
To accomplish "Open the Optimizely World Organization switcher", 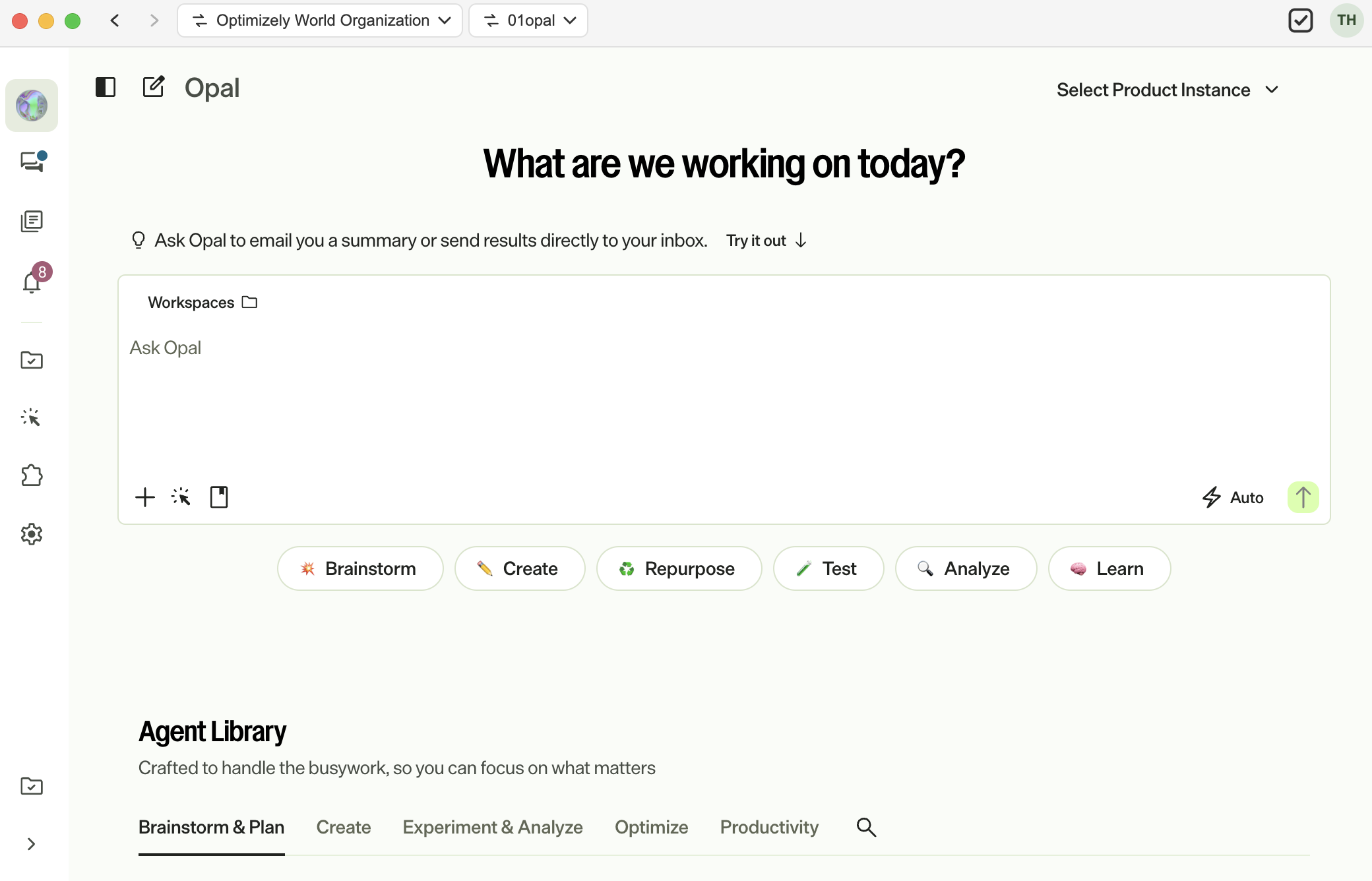I will point(320,20).
